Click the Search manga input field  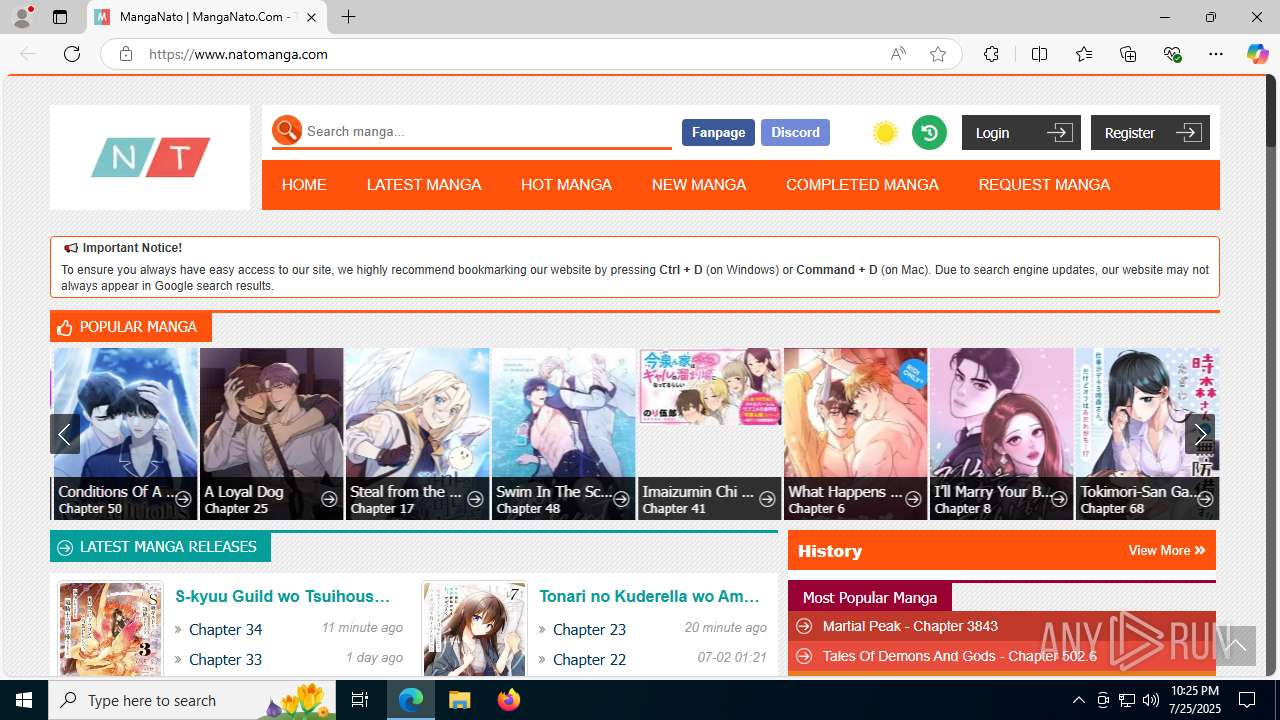(487, 131)
